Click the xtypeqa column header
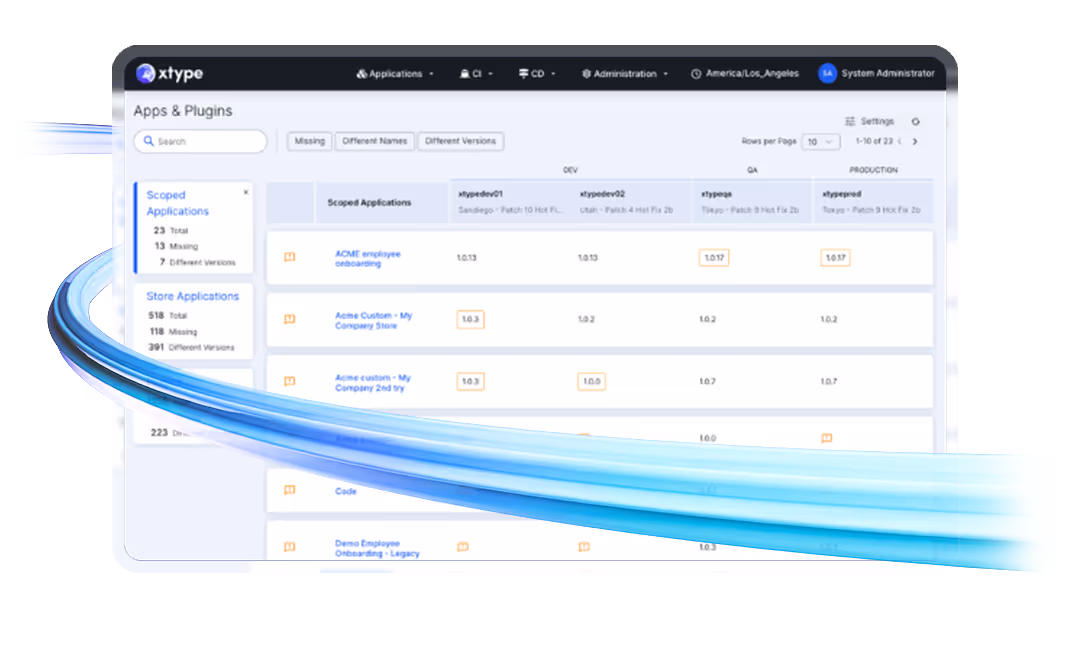The height and width of the screenshot is (650, 1080). pos(750,202)
